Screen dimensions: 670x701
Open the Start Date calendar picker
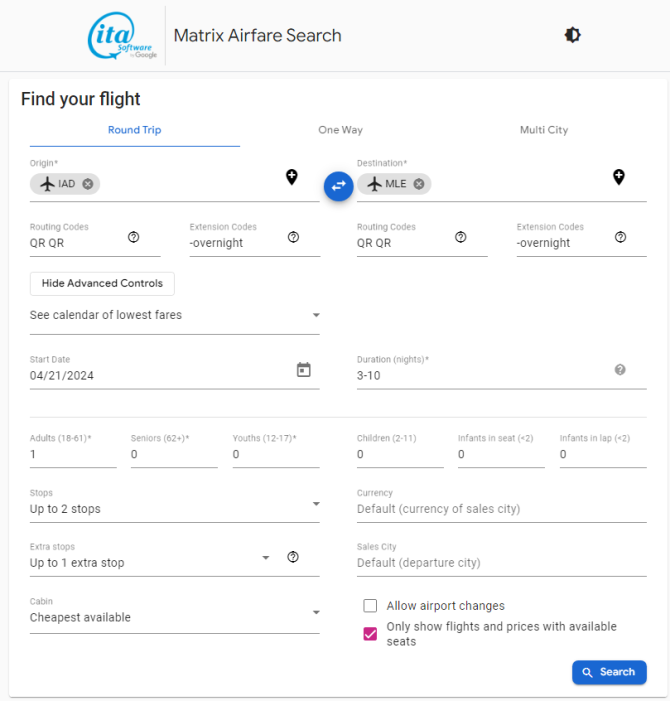tap(303, 370)
